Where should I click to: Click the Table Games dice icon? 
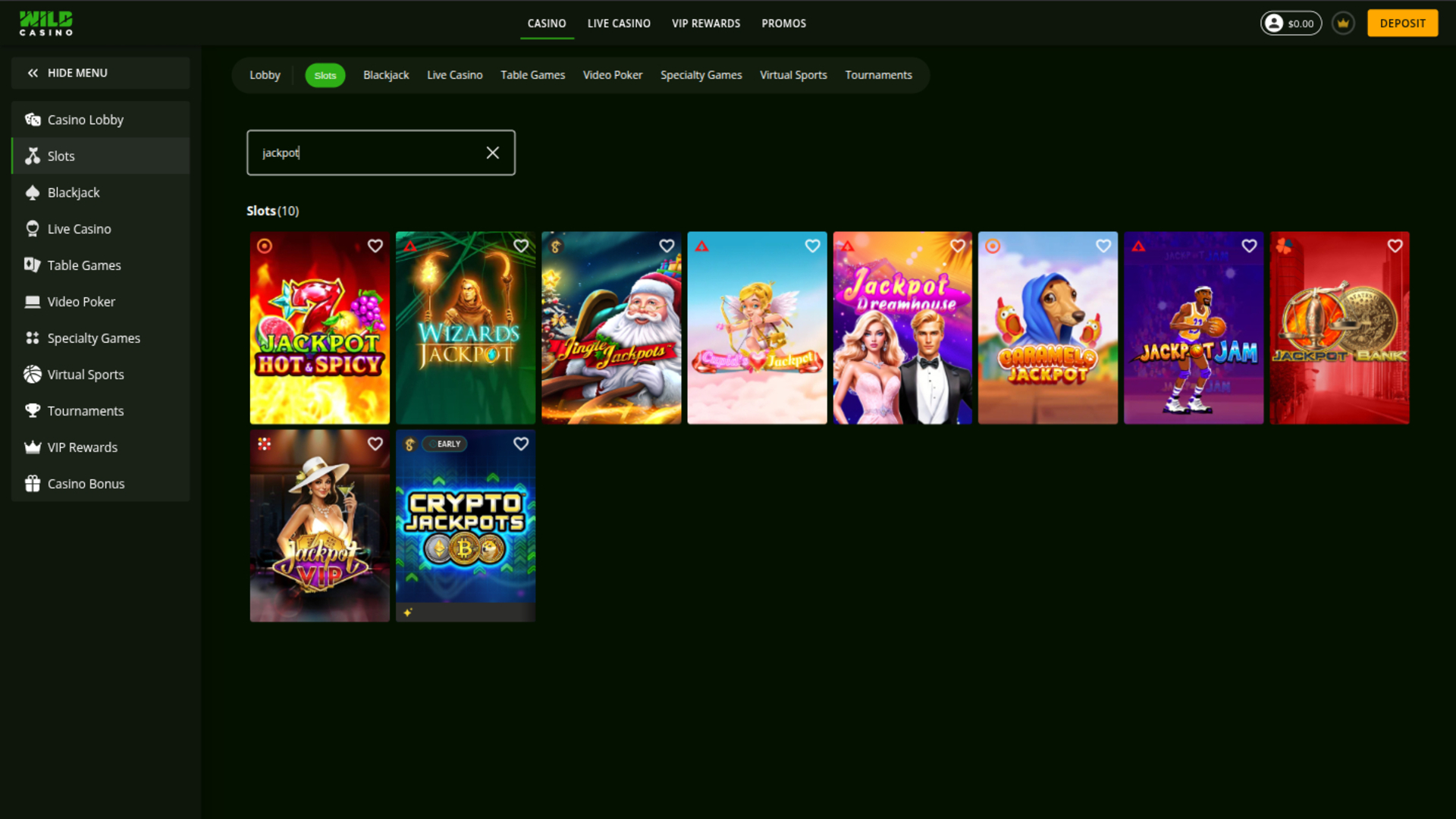[33, 265]
